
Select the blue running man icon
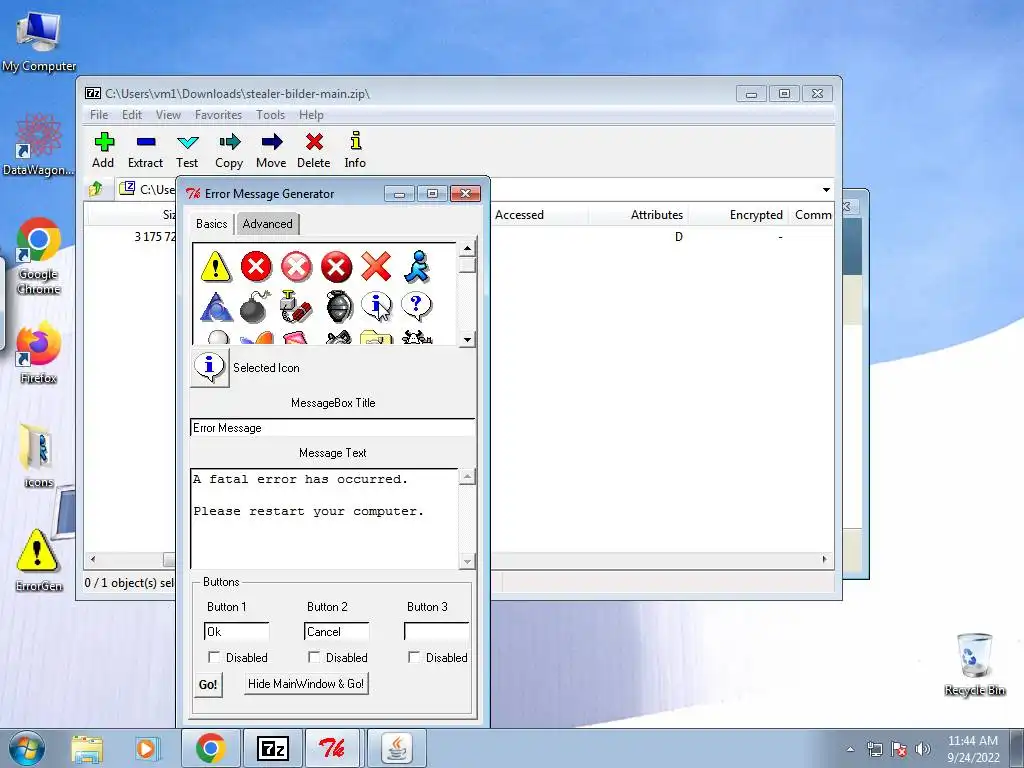[417, 266]
